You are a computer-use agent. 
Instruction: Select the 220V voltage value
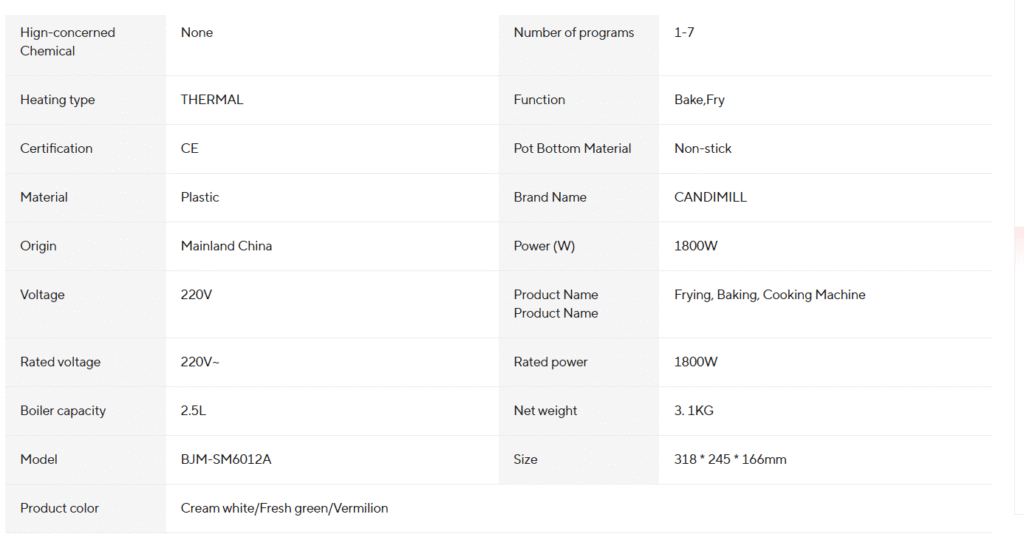196,294
